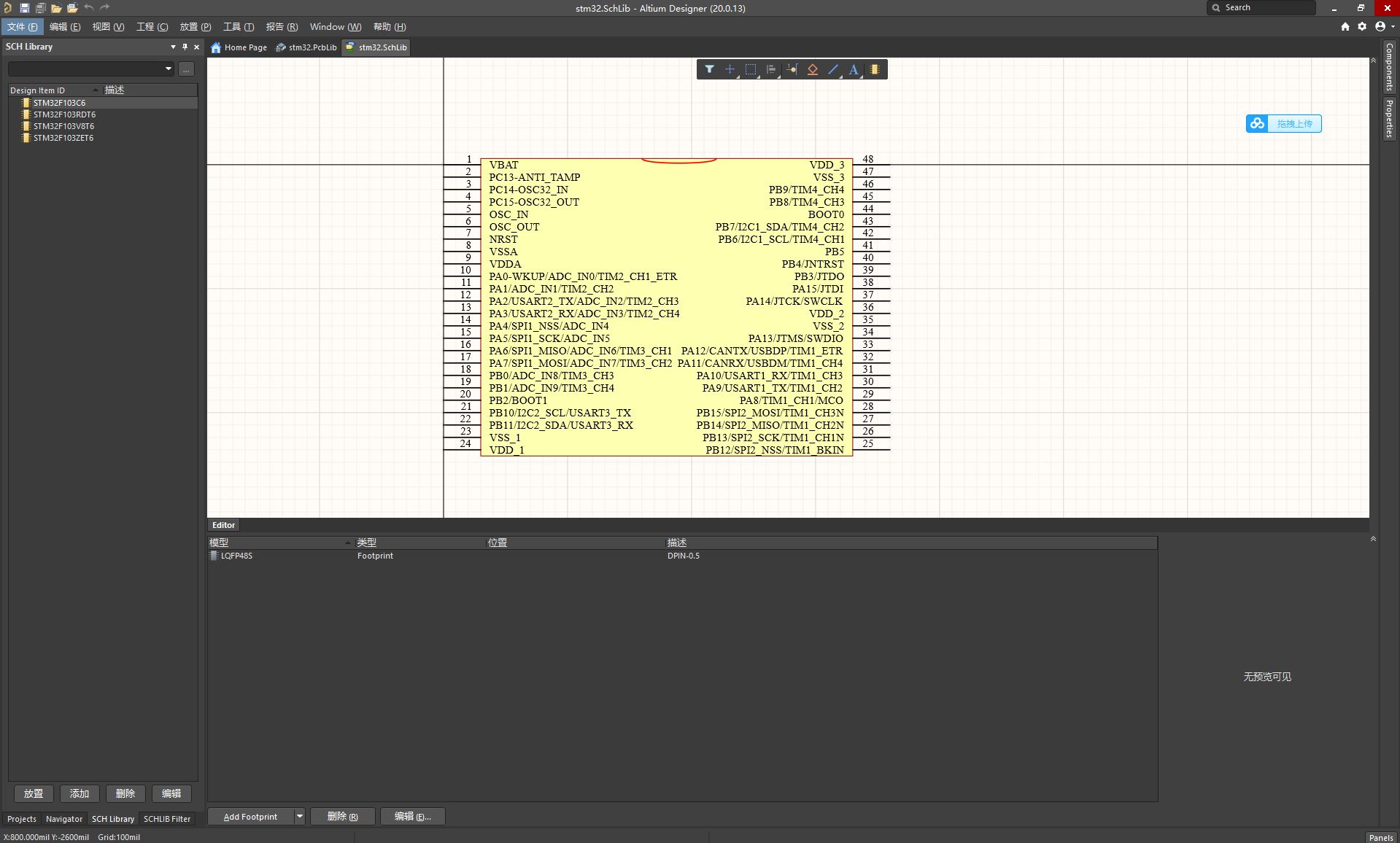Open the 放置 (P) menu
1400x843 pixels.
[x=195, y=26]
